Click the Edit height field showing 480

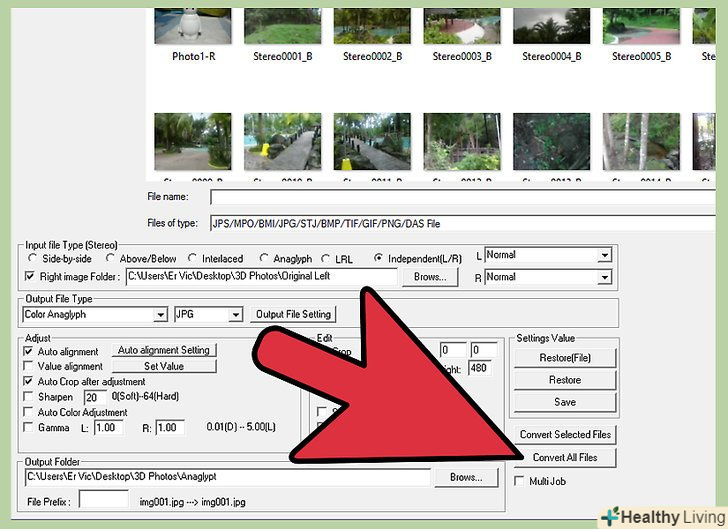pos(480,368)
